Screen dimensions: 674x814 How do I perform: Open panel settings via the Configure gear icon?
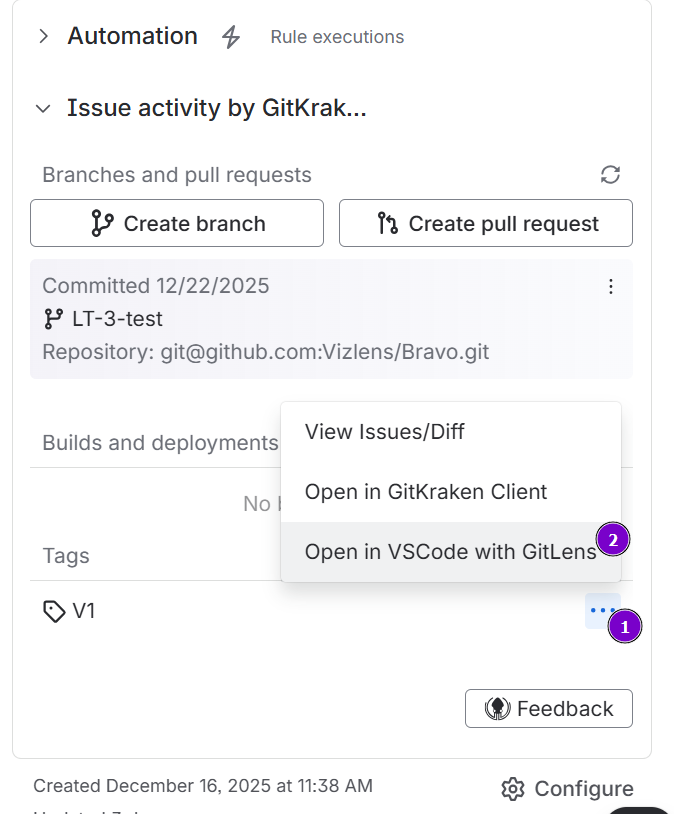point(512,789)
